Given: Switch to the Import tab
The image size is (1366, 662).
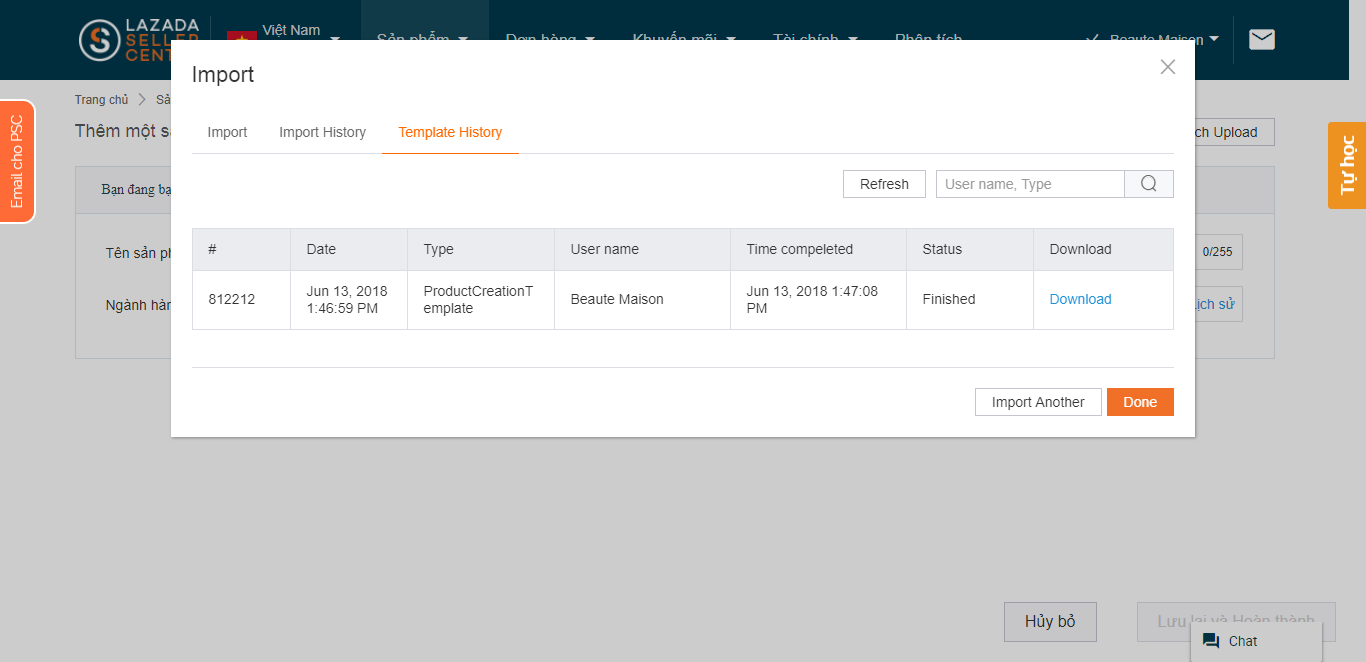Looking at the screenshot, I should (227, 132).
